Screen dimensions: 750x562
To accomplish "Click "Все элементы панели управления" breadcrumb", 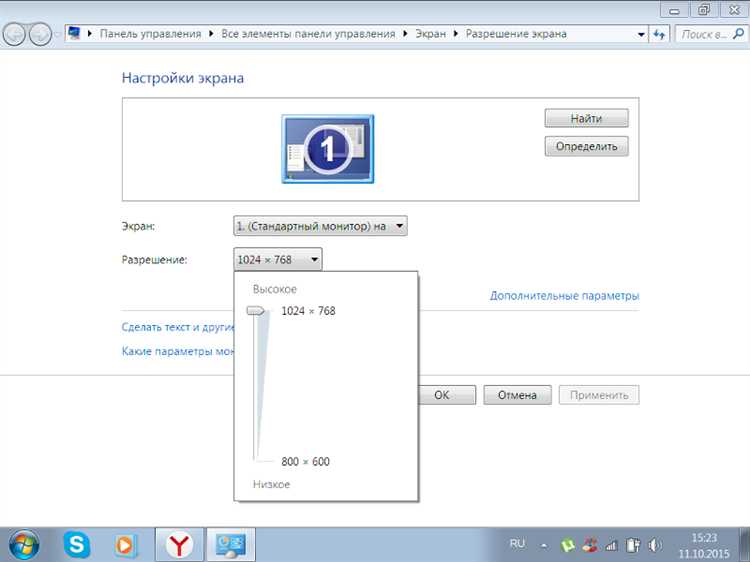I will click(308, 34).
